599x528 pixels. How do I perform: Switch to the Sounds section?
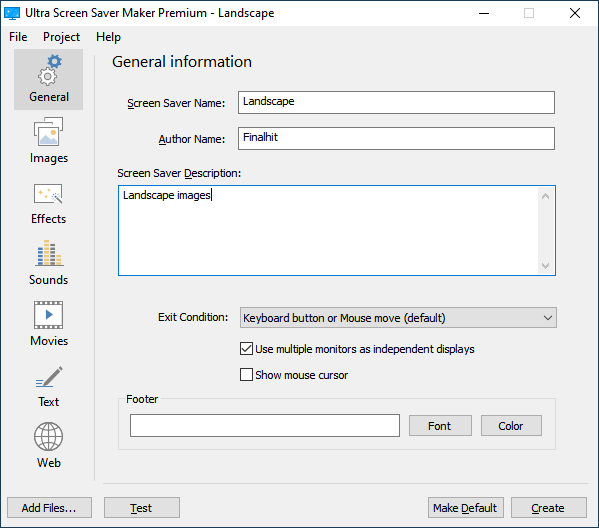pos(49,263)
